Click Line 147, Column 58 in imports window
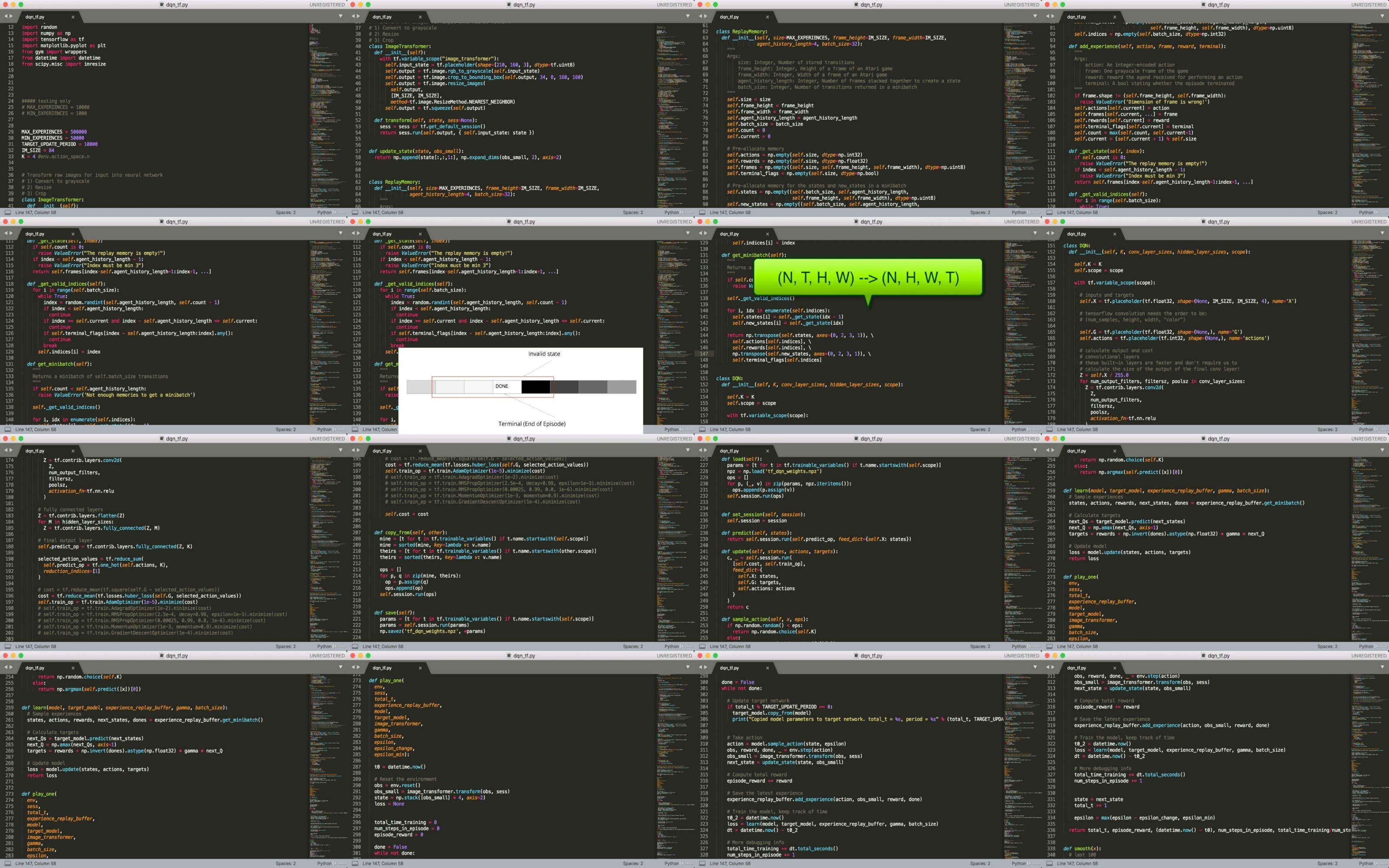This screenshot has width=1389, height=868. pos(36,212)
